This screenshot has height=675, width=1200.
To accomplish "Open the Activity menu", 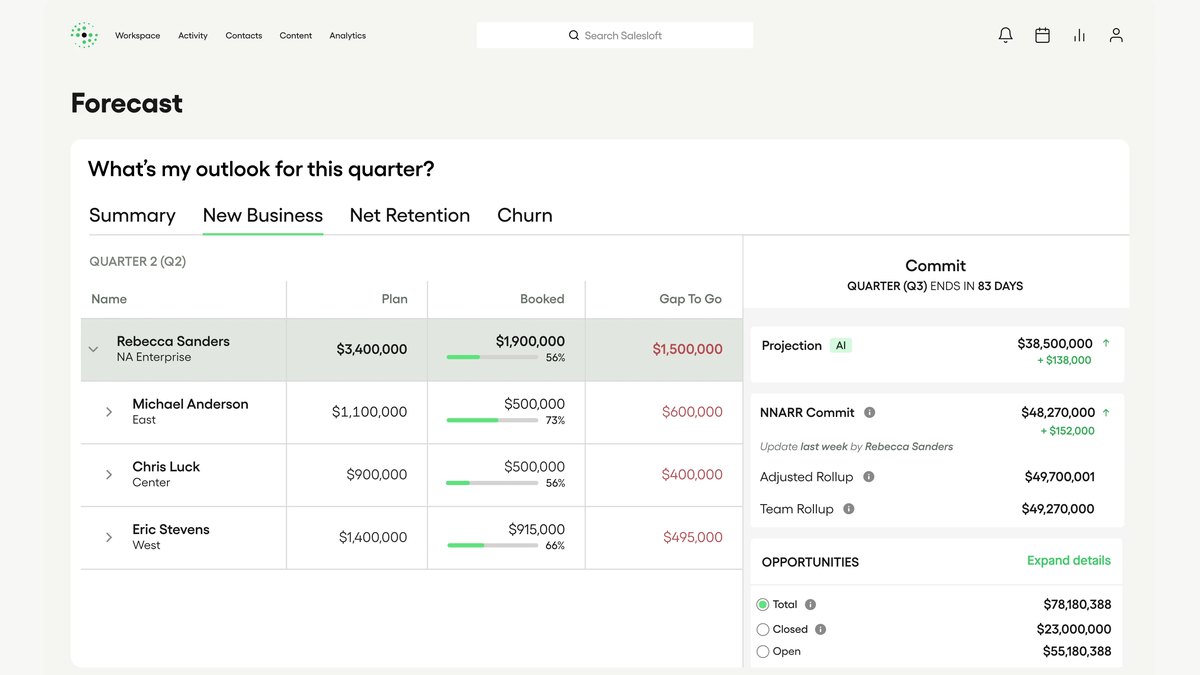I will [x=193, y=36].
